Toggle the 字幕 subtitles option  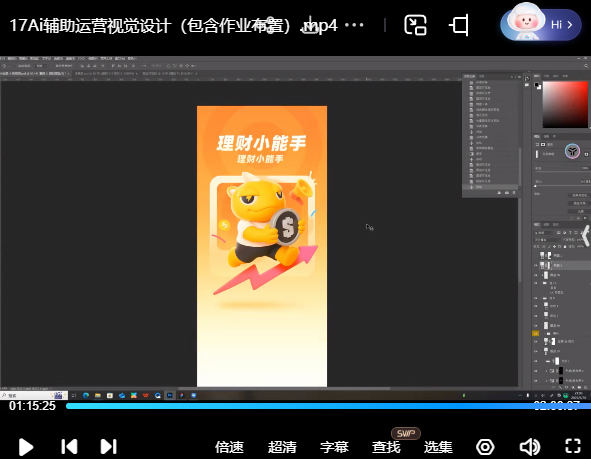click(334, 447)
